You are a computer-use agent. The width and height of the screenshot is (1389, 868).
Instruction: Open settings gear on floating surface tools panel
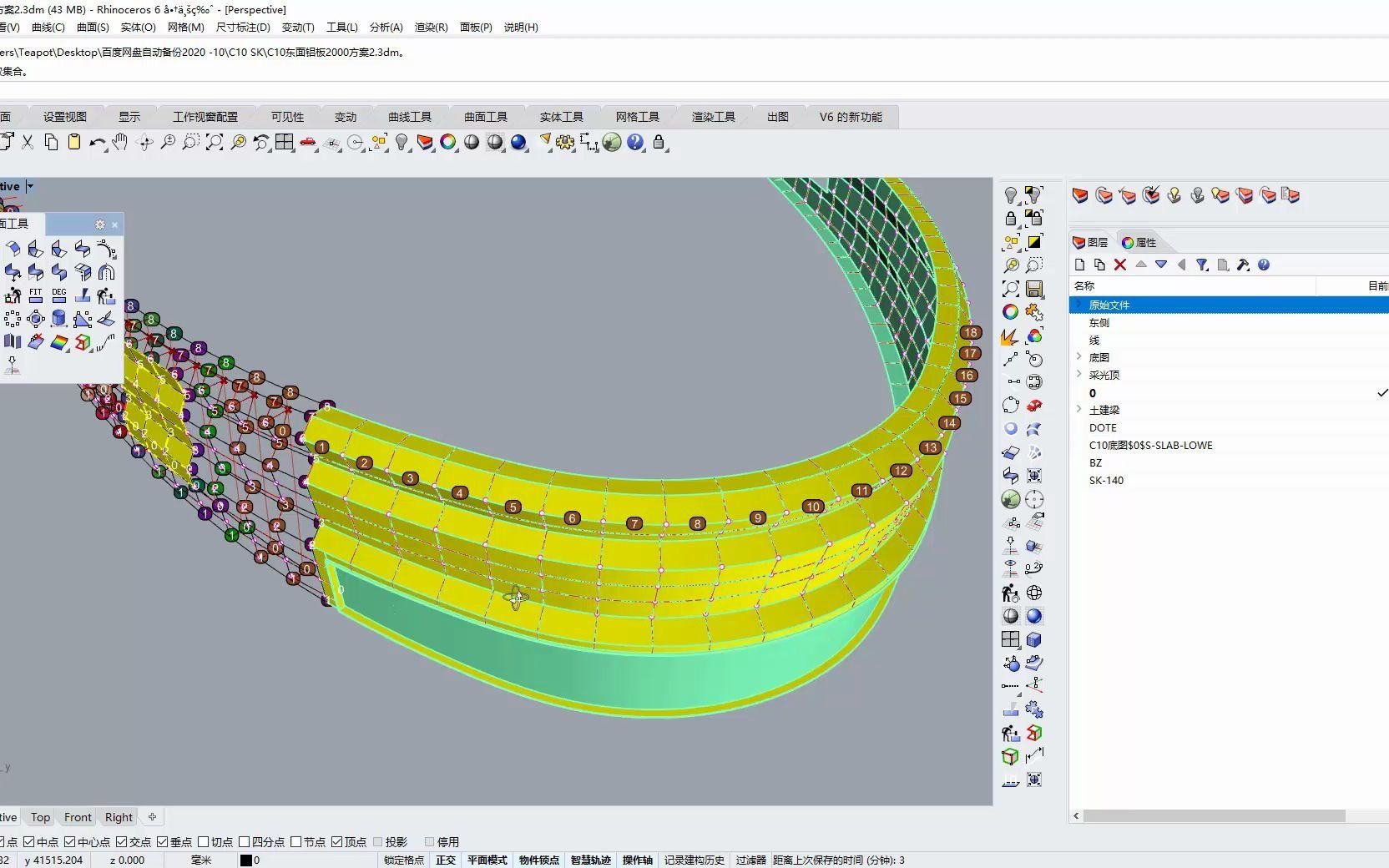point(100,225)
